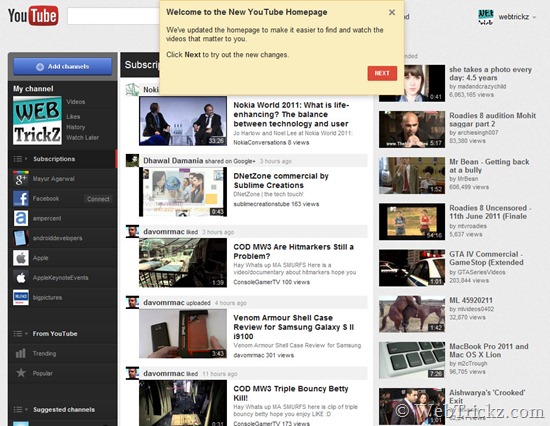Viewport: 550px width, 426px height.
Task: Play the Roadies 8 Uncensored finale thumbnail
Action: [x=412, y=221]
